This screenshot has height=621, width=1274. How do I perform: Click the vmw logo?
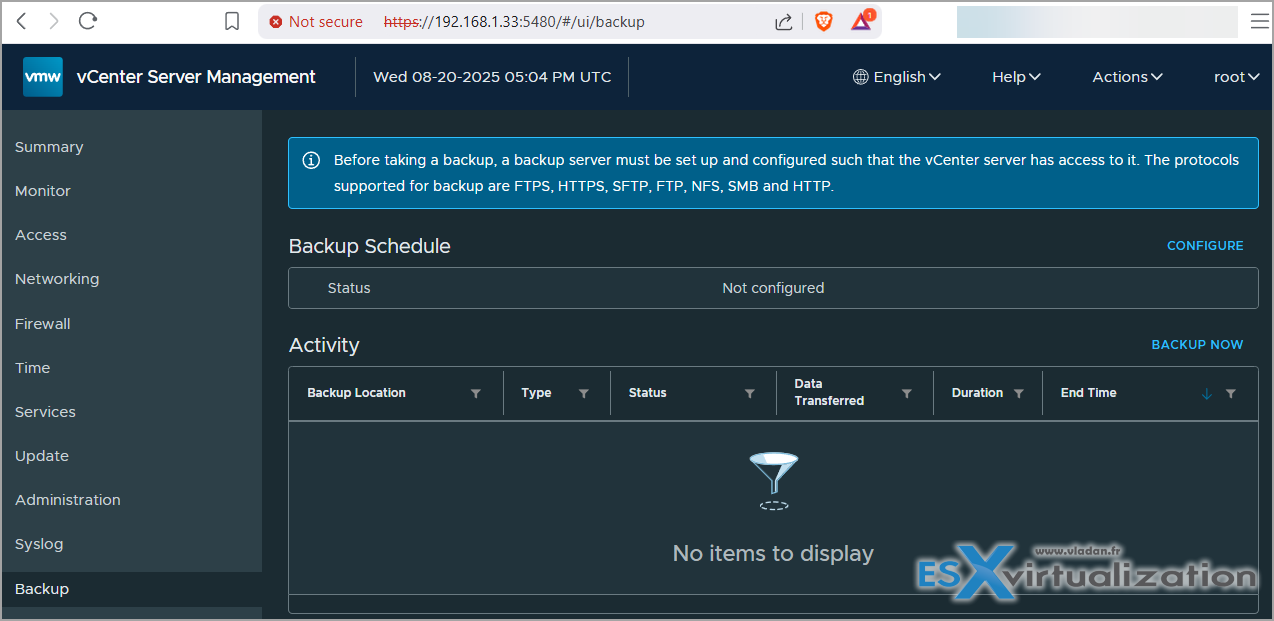click(x=43, y=77)
